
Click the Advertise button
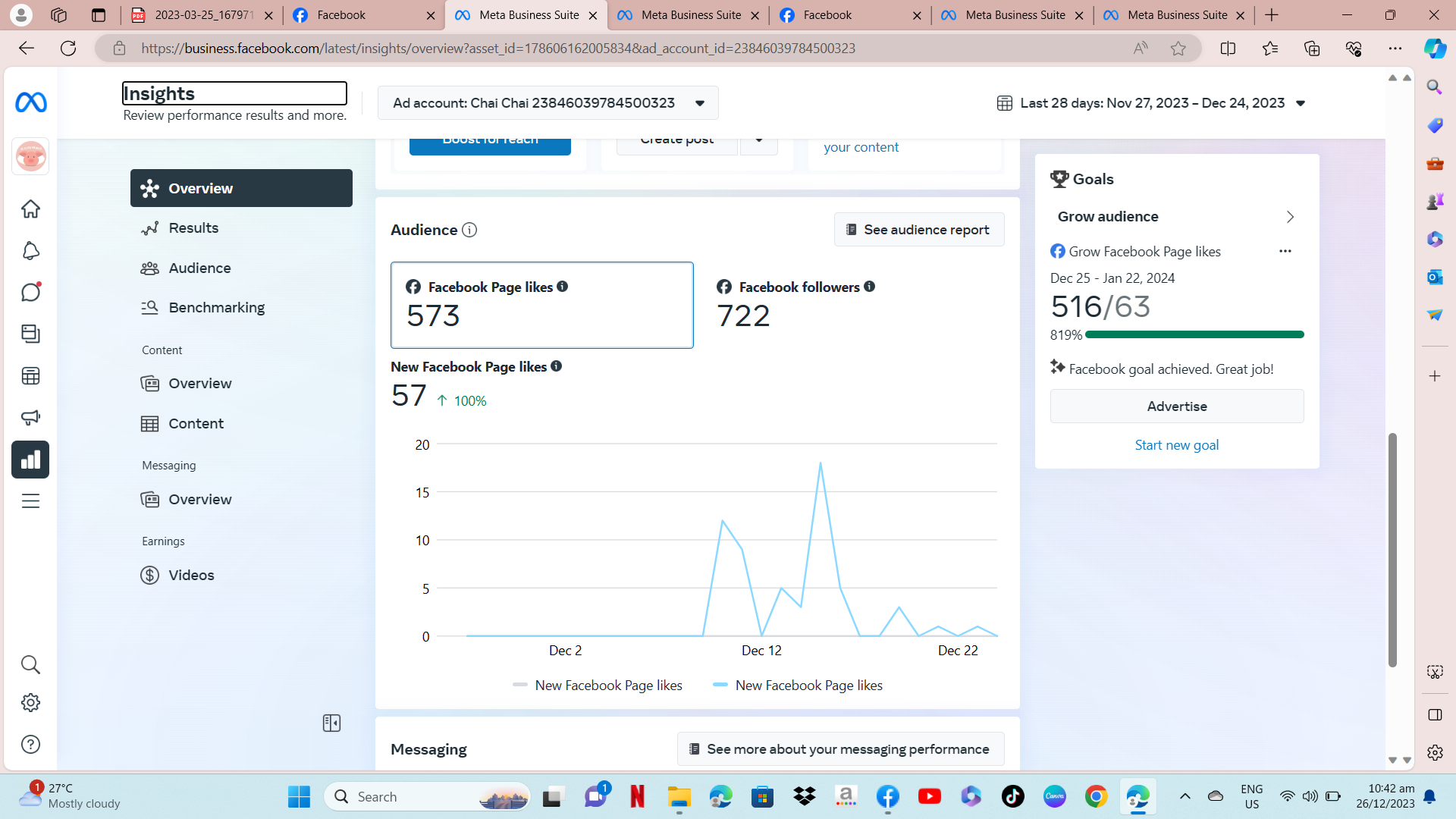1177,406
